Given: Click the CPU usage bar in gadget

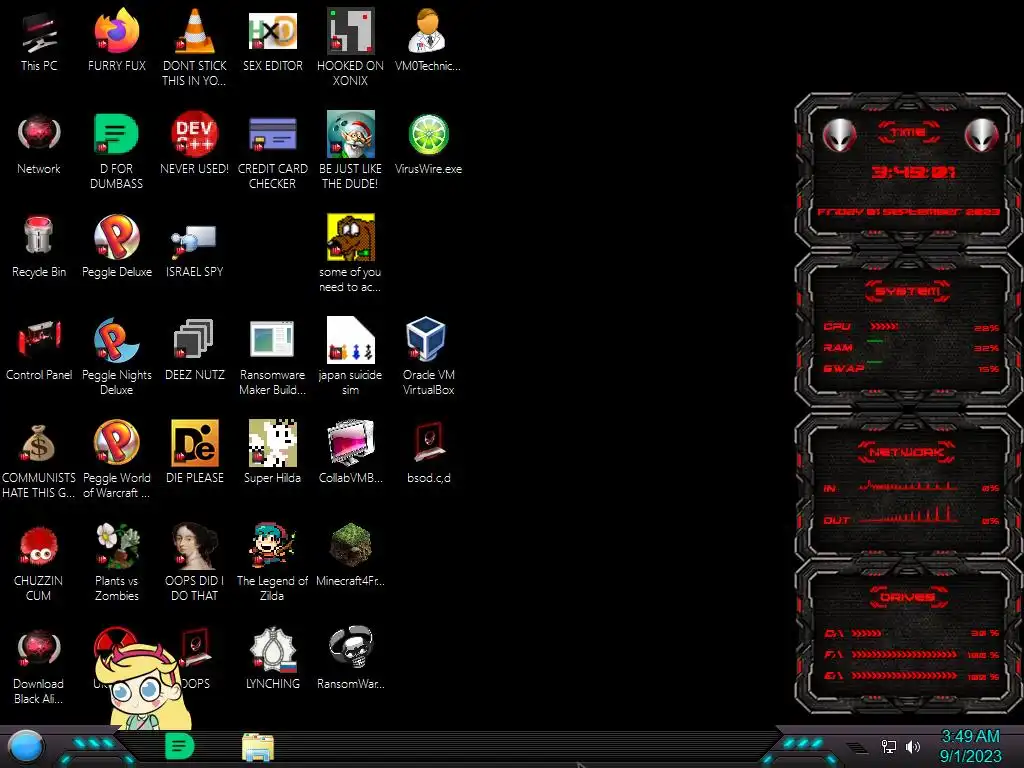Looking at the screenshot, I should [884, 326].
